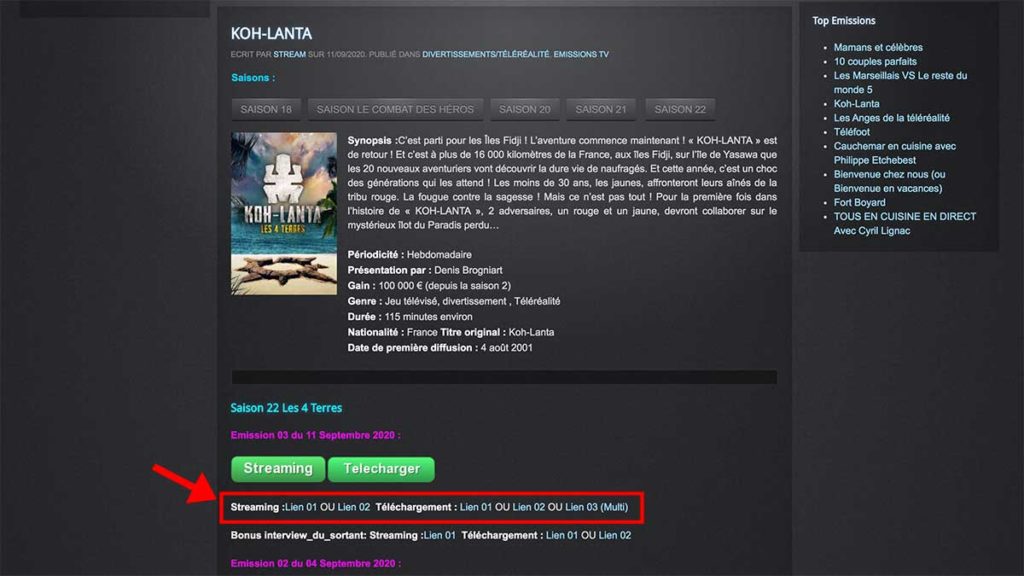Open the DIVERTISSEMENTS/TÉLÉRÉALITÉ category link
Image resolution: width=1024 pixels, height=576 pixels.
tap(486, 54)
